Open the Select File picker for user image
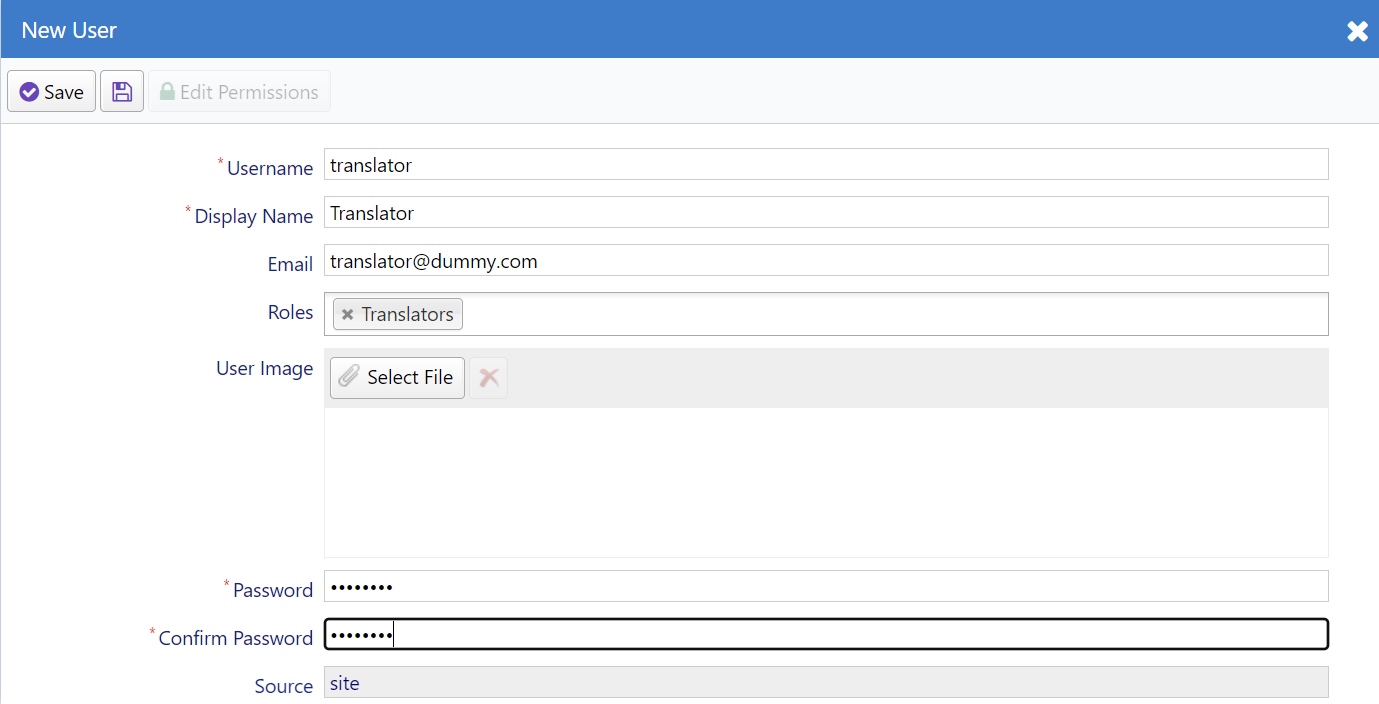The width and height of the screenshot is (1379, 704). tap(397, 377)
